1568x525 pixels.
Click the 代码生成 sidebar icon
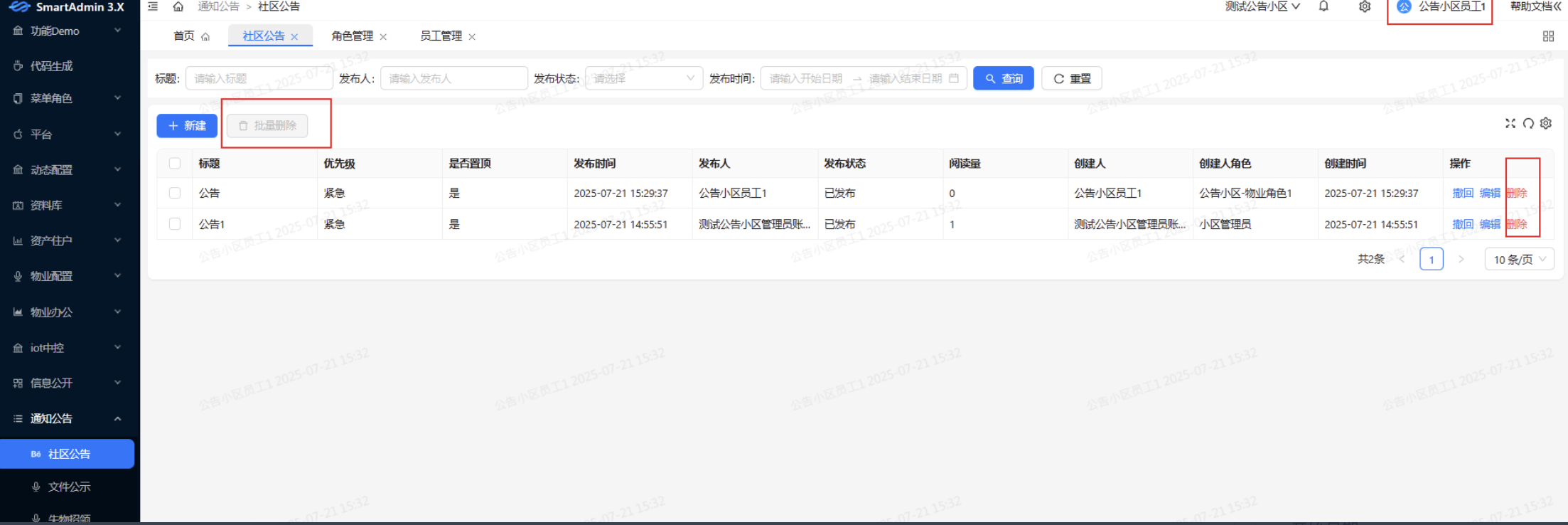18,66
